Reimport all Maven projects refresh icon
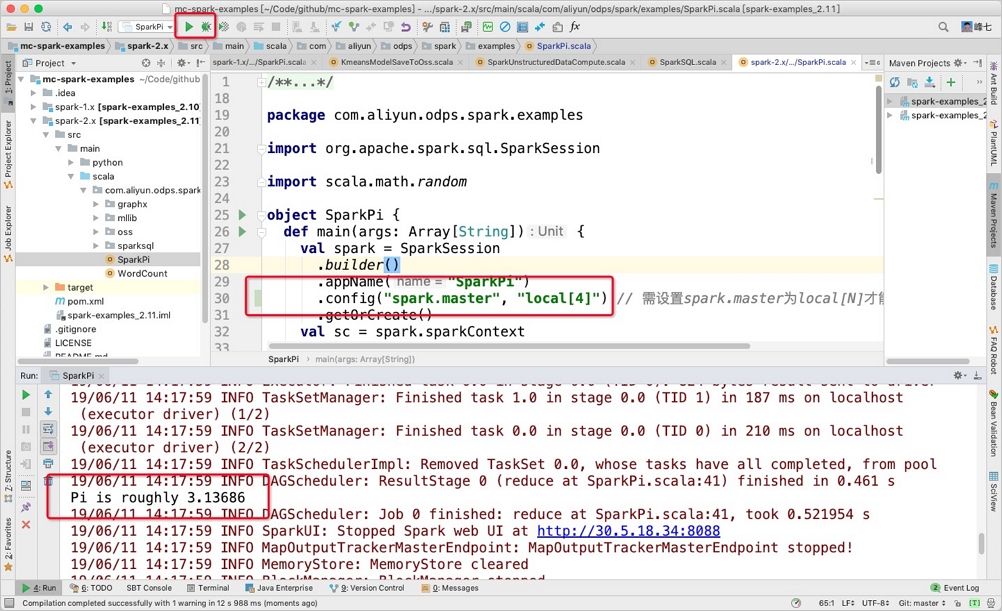Viewport: 1002px width, 611px height. 895,82
